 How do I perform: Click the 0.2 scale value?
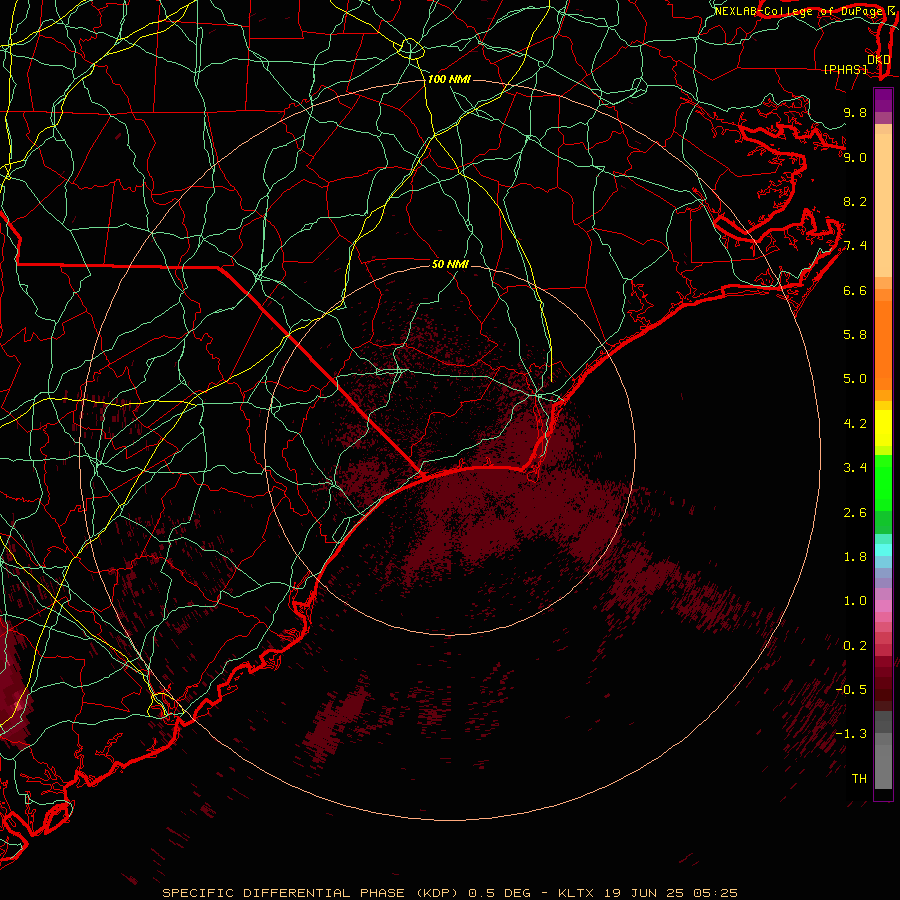[x=855, y=646]
